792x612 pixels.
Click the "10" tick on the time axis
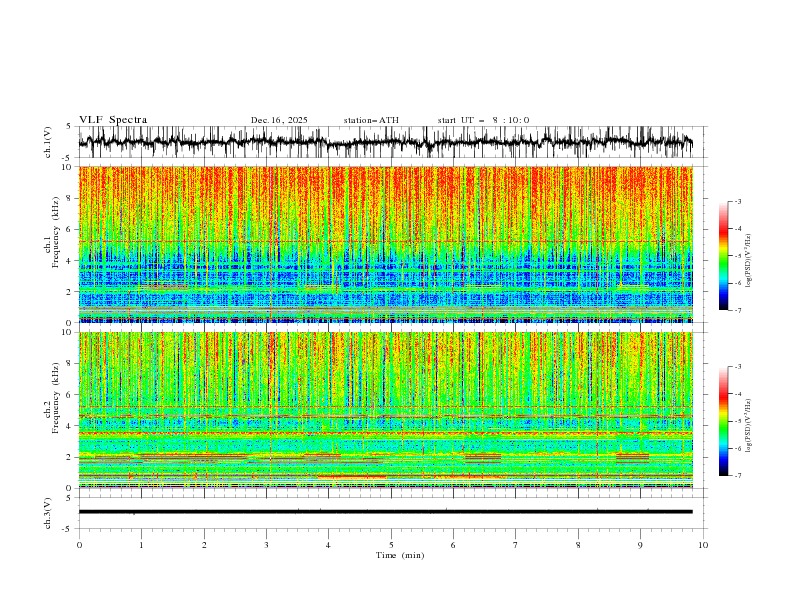pos(703,545)
